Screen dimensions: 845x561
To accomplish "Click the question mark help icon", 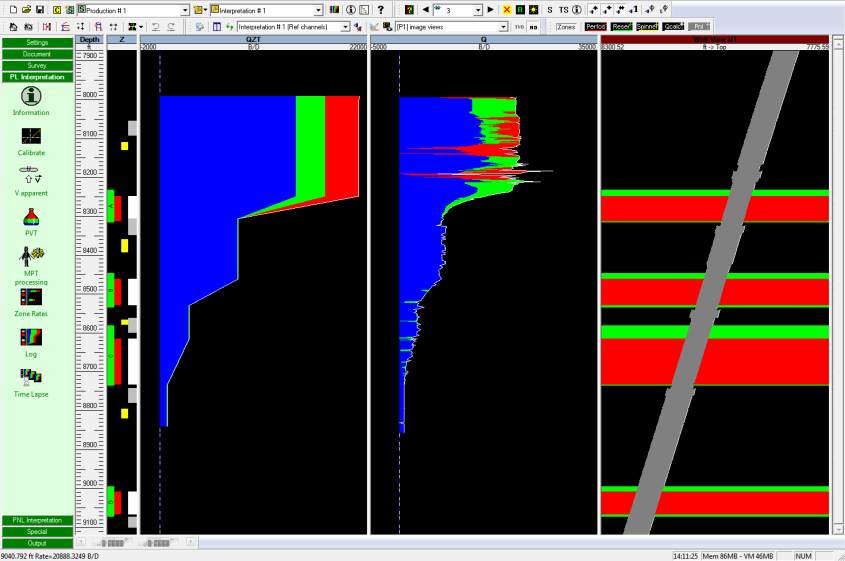I will (381, 9).
